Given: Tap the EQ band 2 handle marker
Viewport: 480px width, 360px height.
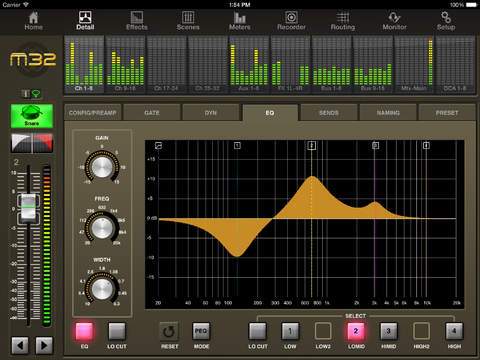Looking at the screenshot, I should pyautogui.click(x=312, y=145).
